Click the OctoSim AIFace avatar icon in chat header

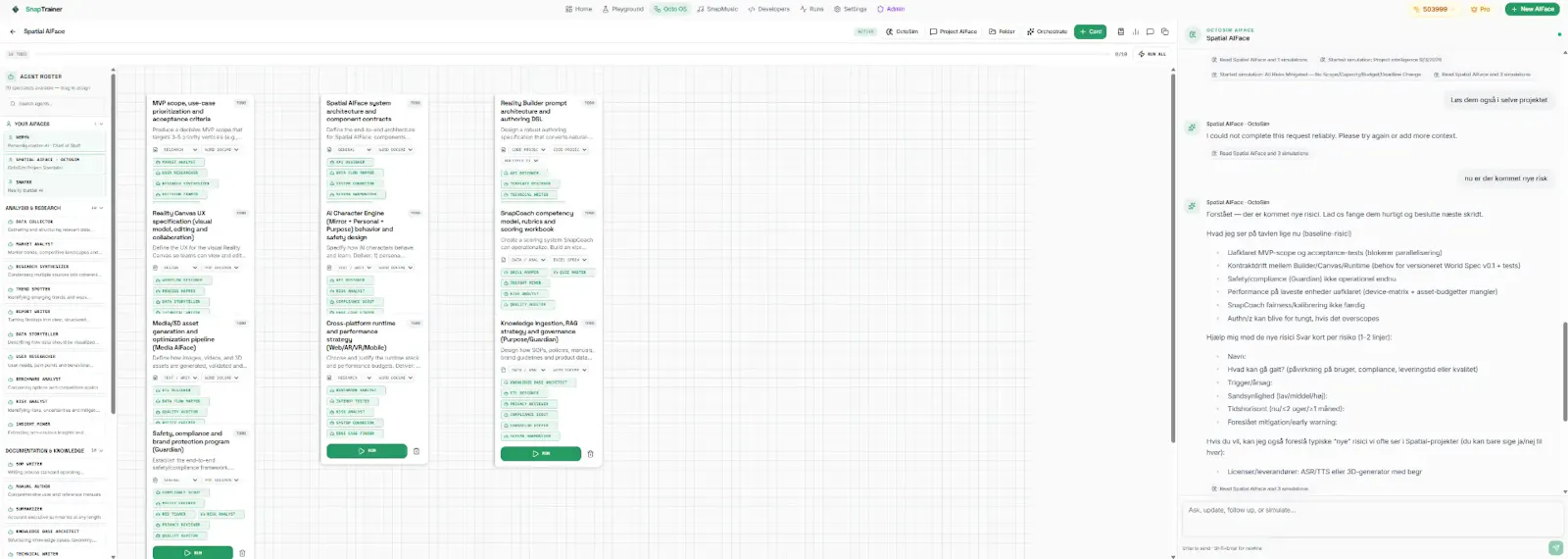point(1193,34)
